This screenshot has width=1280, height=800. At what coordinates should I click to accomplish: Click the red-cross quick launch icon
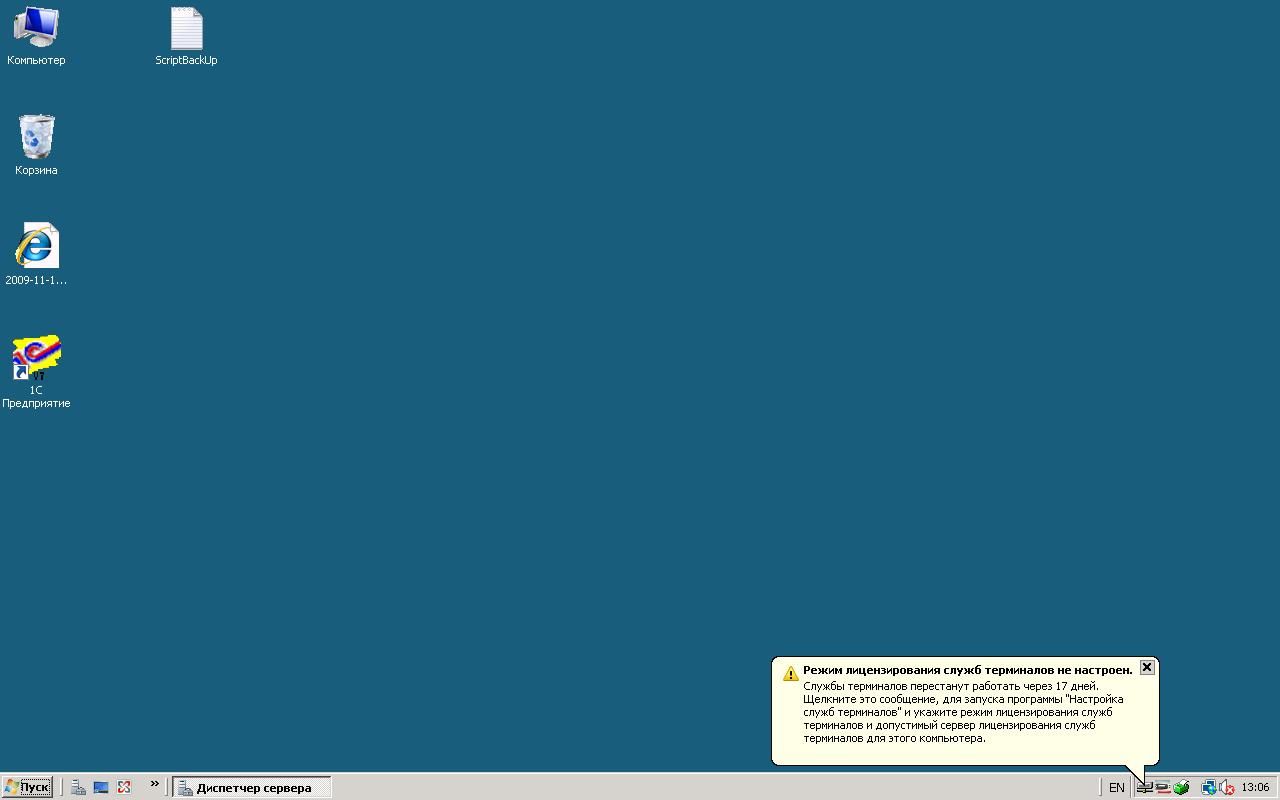click(x=124, y=788)
